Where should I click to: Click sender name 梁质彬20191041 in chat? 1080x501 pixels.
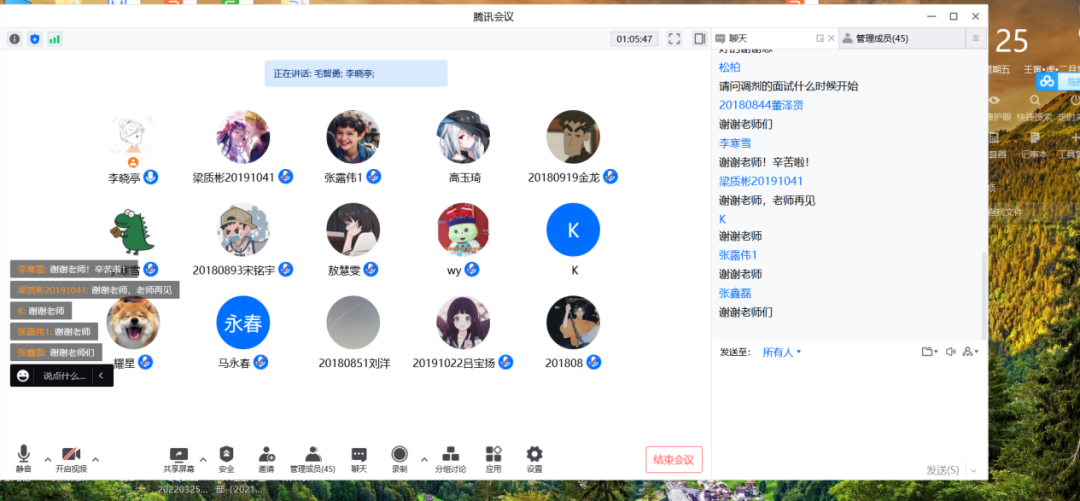tap(760, 181)
